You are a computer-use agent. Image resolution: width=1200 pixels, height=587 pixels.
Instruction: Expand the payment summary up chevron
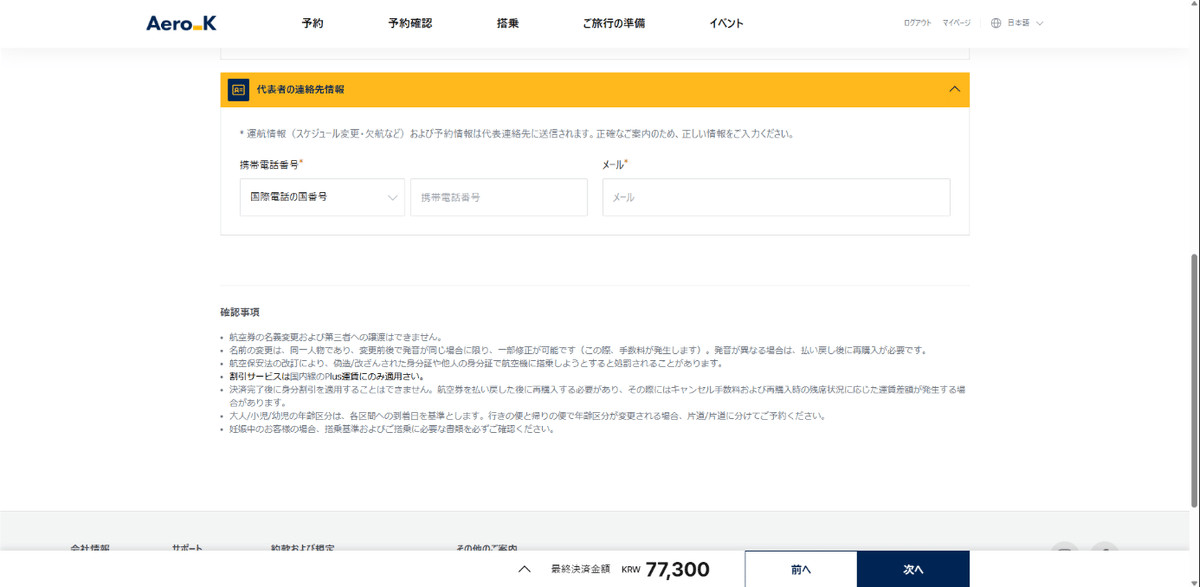point(524,570)
